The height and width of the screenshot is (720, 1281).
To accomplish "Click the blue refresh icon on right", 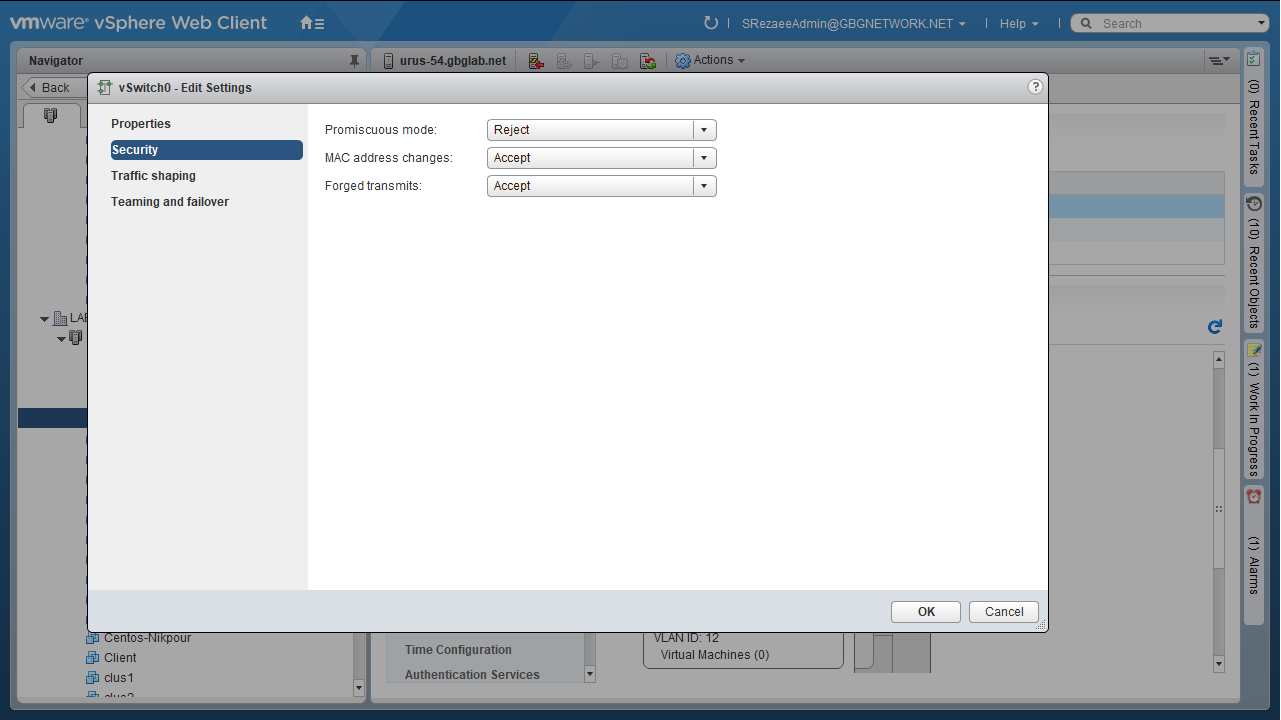I will click(1215, 327).
